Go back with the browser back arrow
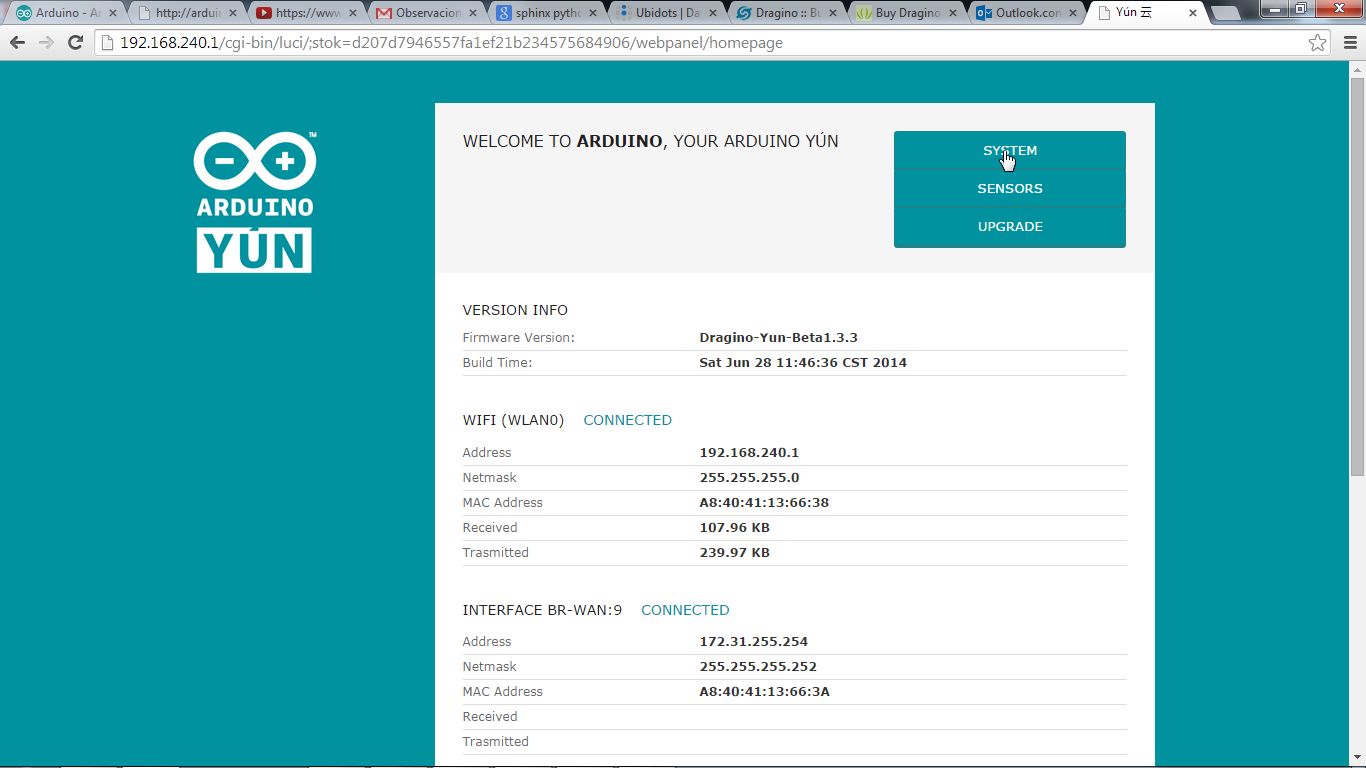Viewport: 1366px width, 768px height. [x=17, y=43]
